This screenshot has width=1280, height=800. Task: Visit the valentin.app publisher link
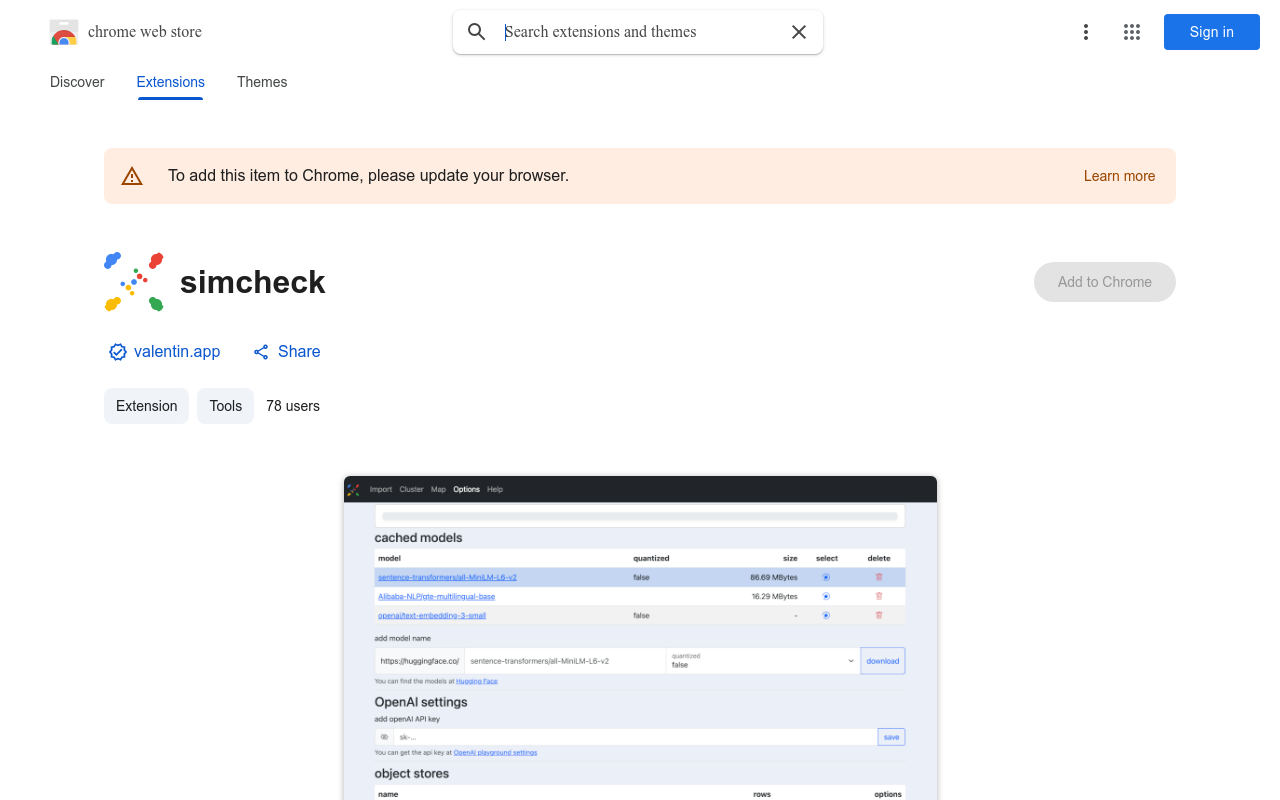click(177, 352)
